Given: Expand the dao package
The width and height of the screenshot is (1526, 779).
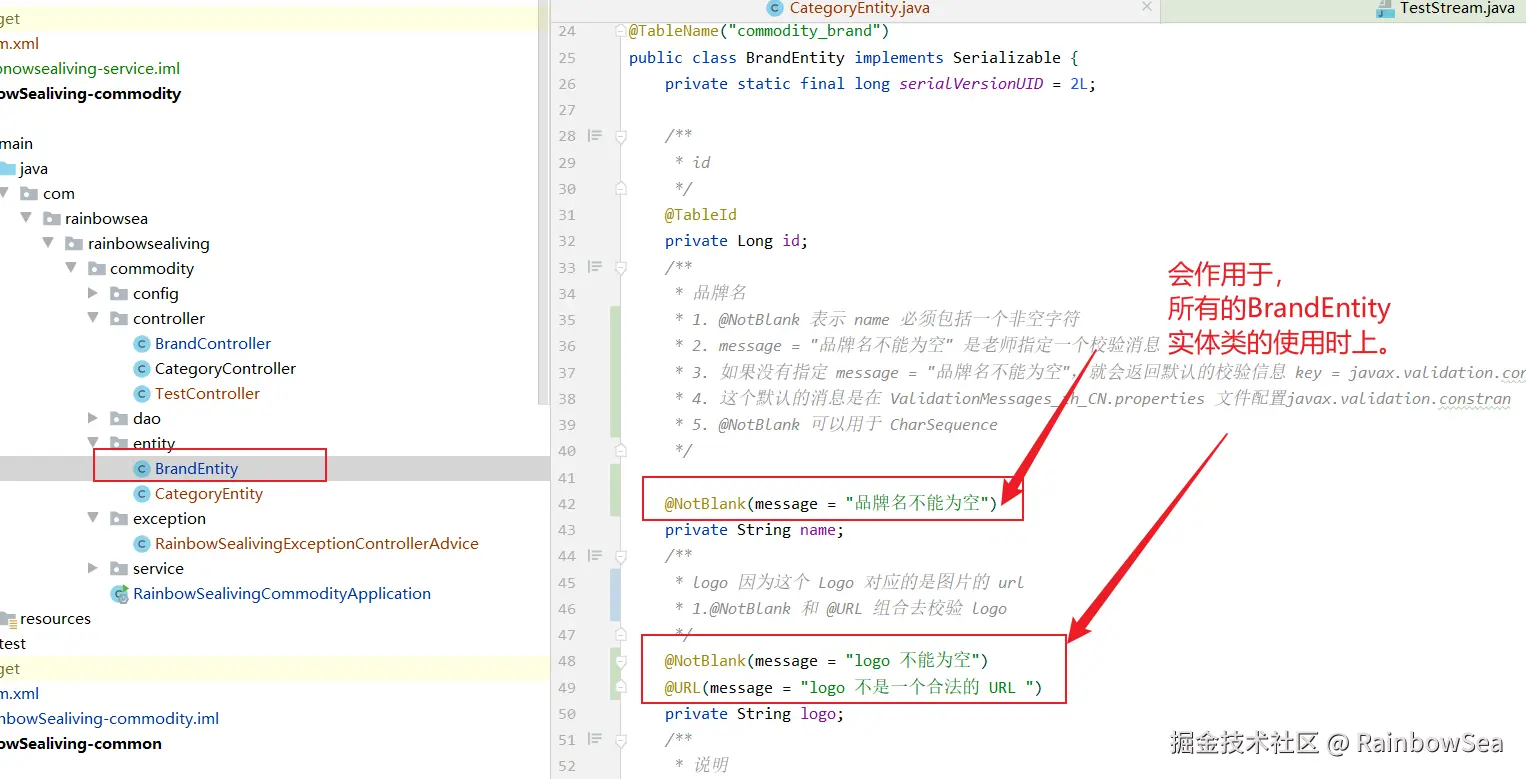Looking at the screenshot, I should pyautogui.click(x=93, y=418).
